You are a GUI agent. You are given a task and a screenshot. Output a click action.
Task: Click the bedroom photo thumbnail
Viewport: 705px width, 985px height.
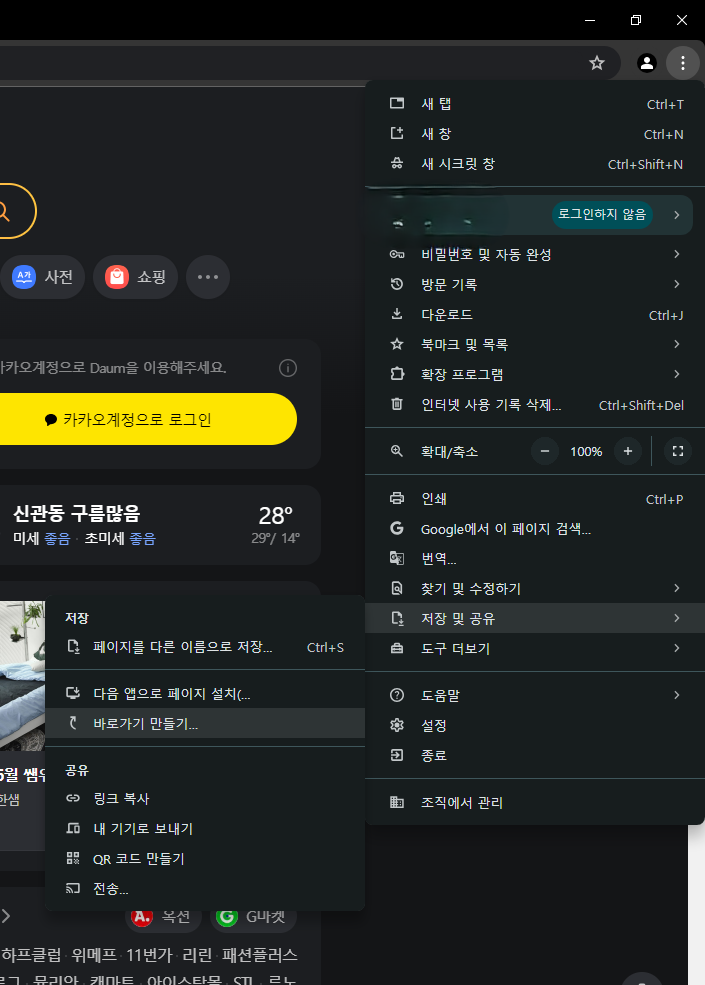23,675
